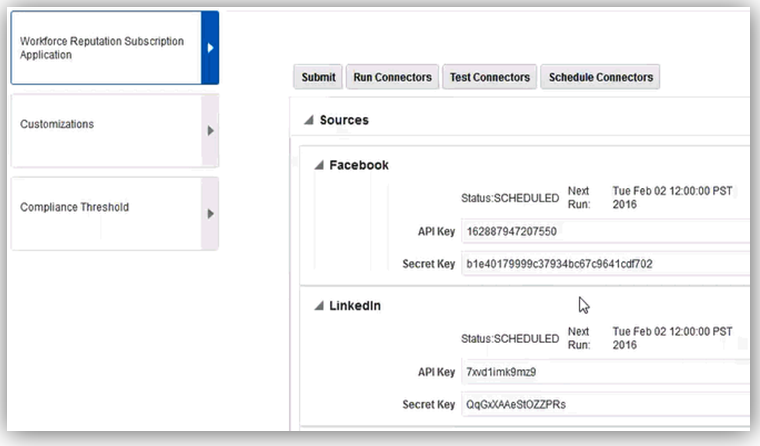
Task: Collapse the Facebook section triangle
Action: (318, 166)
